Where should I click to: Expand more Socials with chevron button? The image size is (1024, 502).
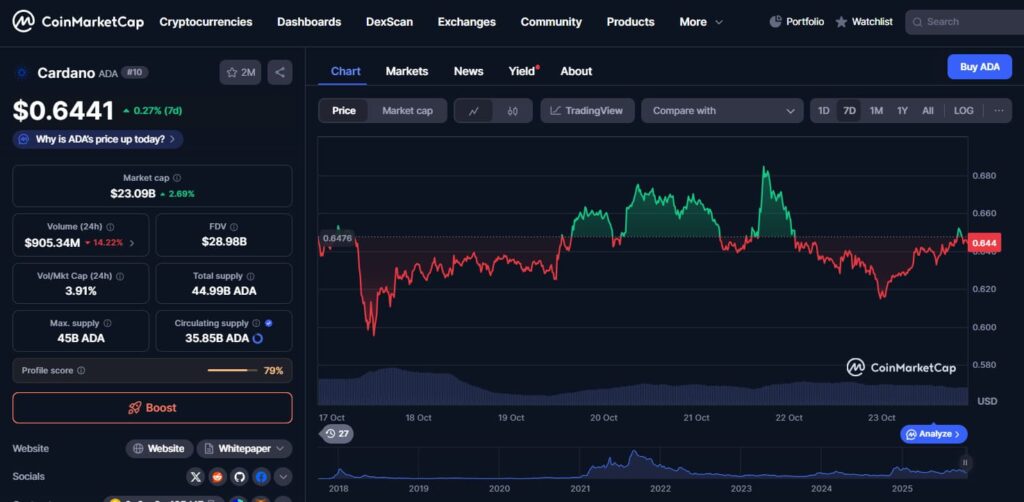coord(283,477)
